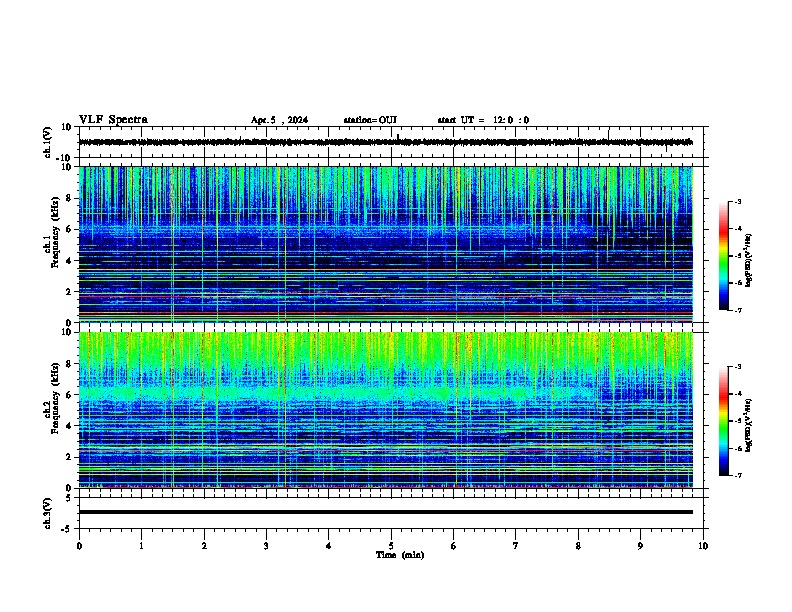Click the "-3" tick on ch.1 color bar
The height and width of the screenshot is (612, 792).
(738, 202)
